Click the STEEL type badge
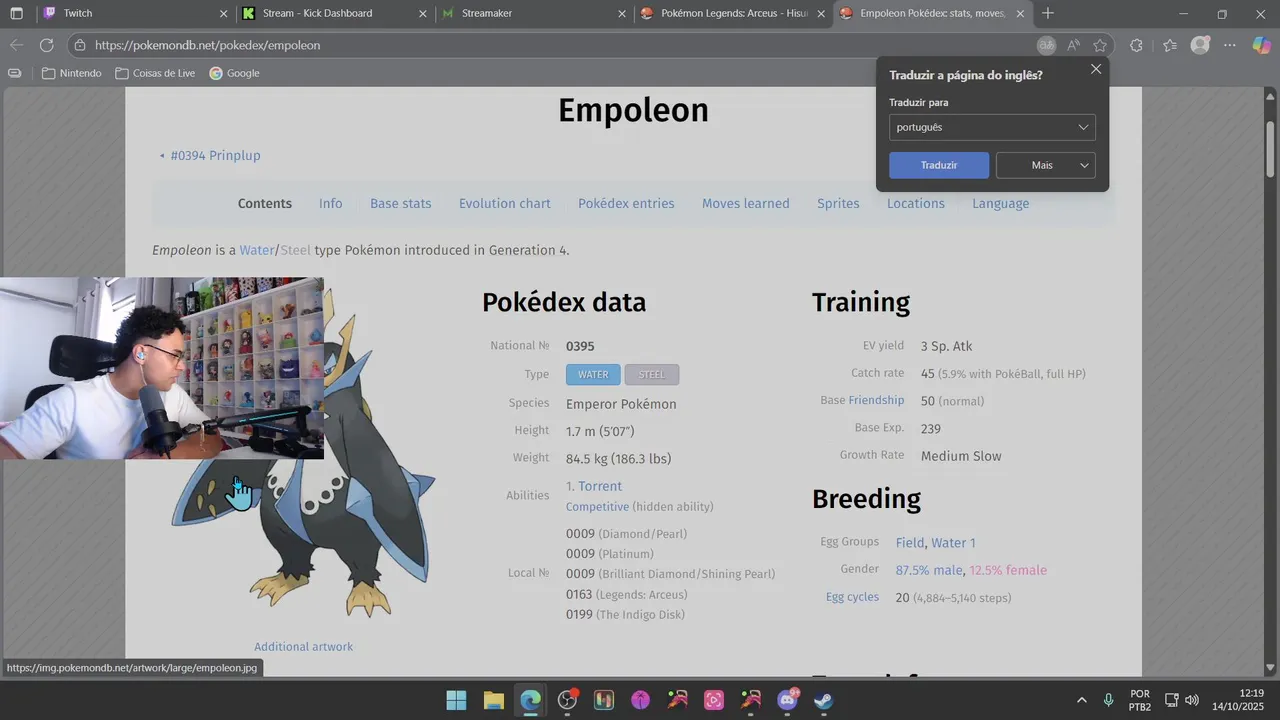 (x=652, y=374)
